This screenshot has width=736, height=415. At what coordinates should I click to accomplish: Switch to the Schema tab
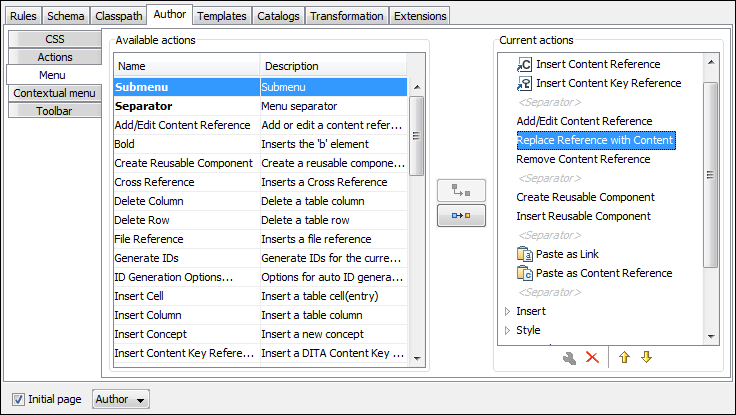click(x=66, y=16)
